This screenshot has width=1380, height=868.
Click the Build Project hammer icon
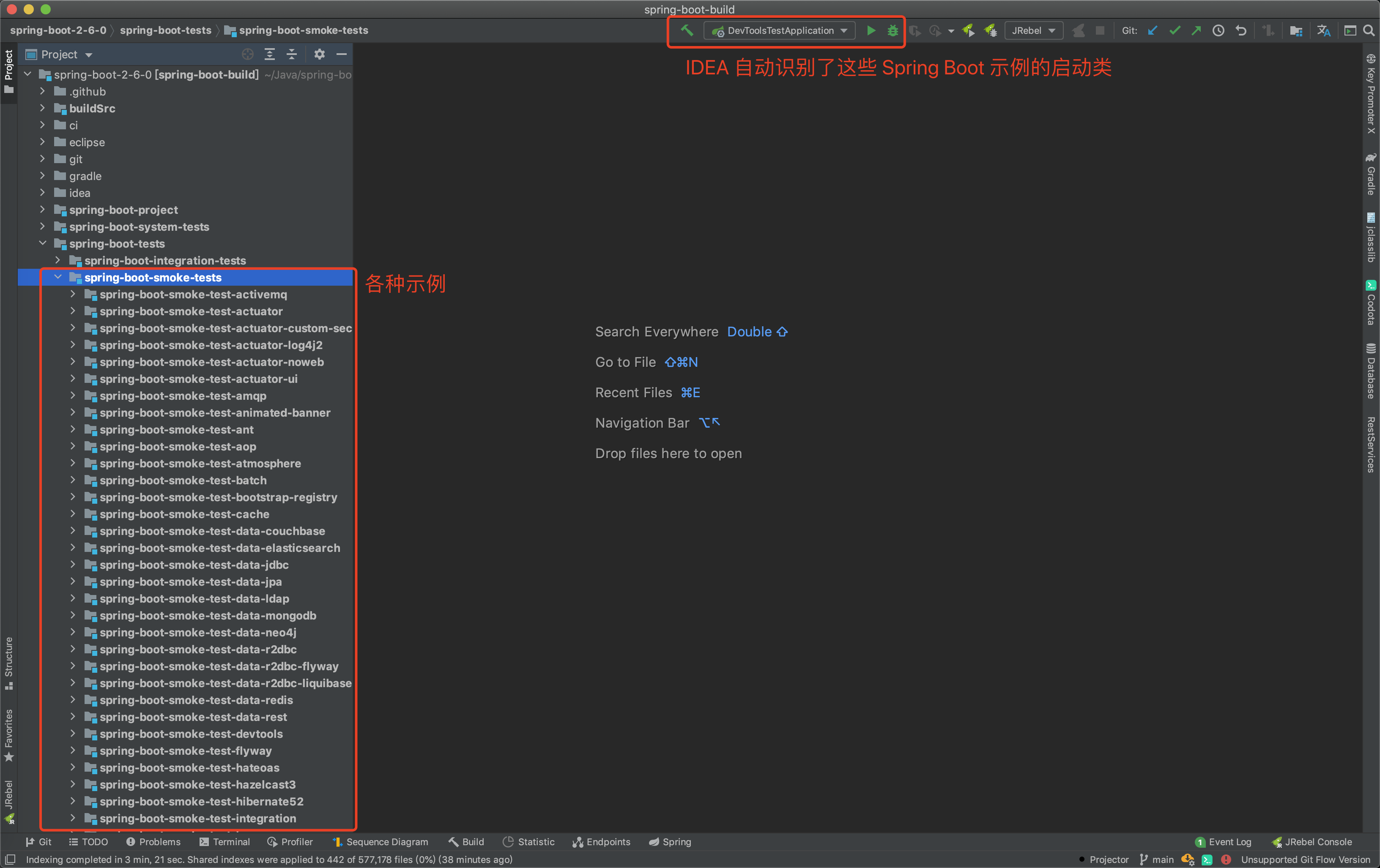pyautogui.click(x=686, y=30)
